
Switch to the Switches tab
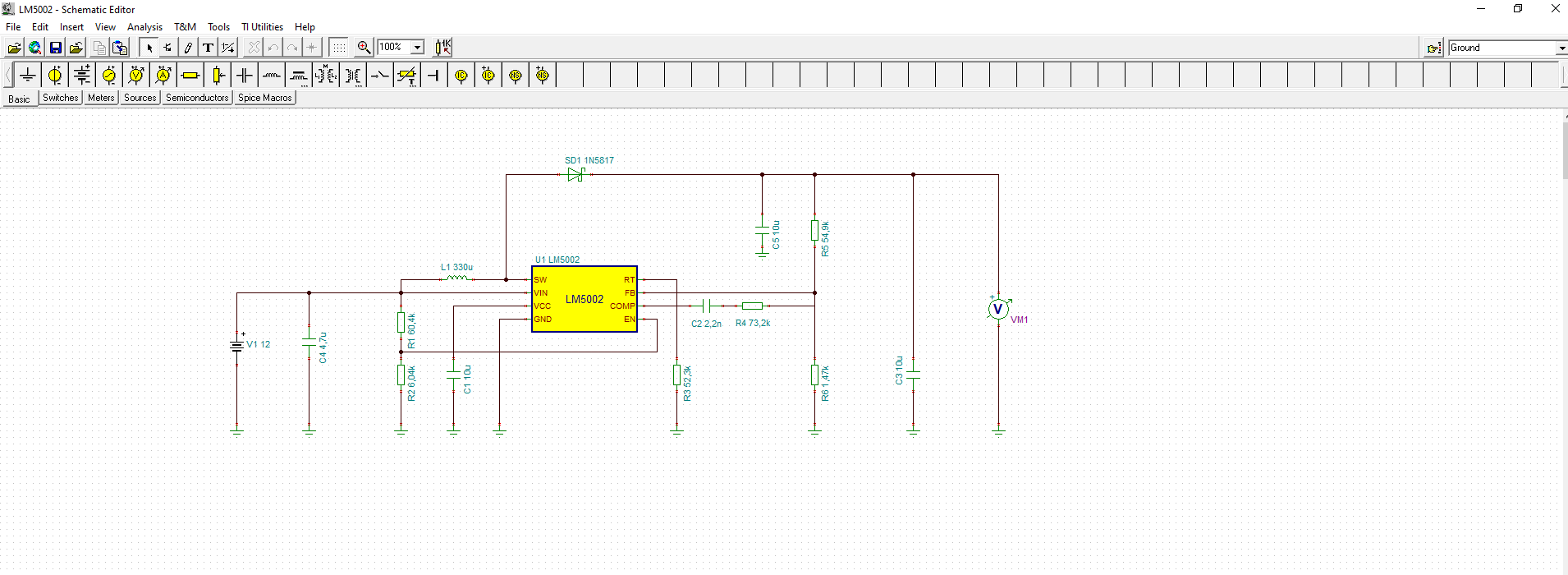point(61,98)
